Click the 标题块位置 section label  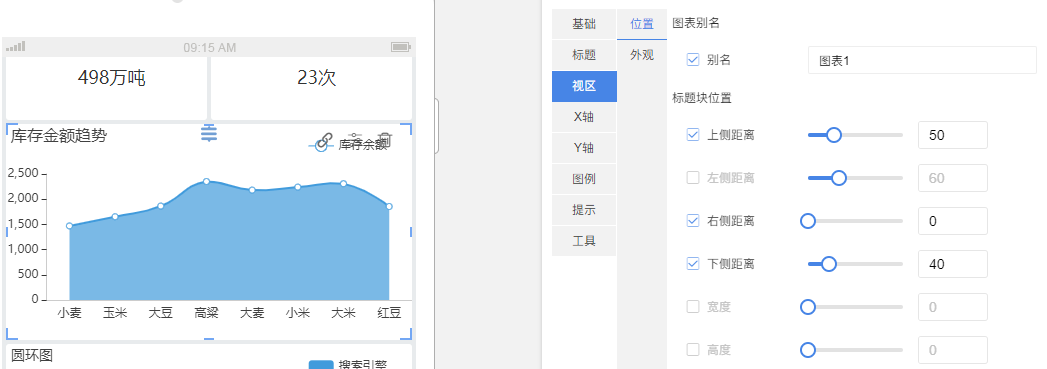[x=702, y=98]
